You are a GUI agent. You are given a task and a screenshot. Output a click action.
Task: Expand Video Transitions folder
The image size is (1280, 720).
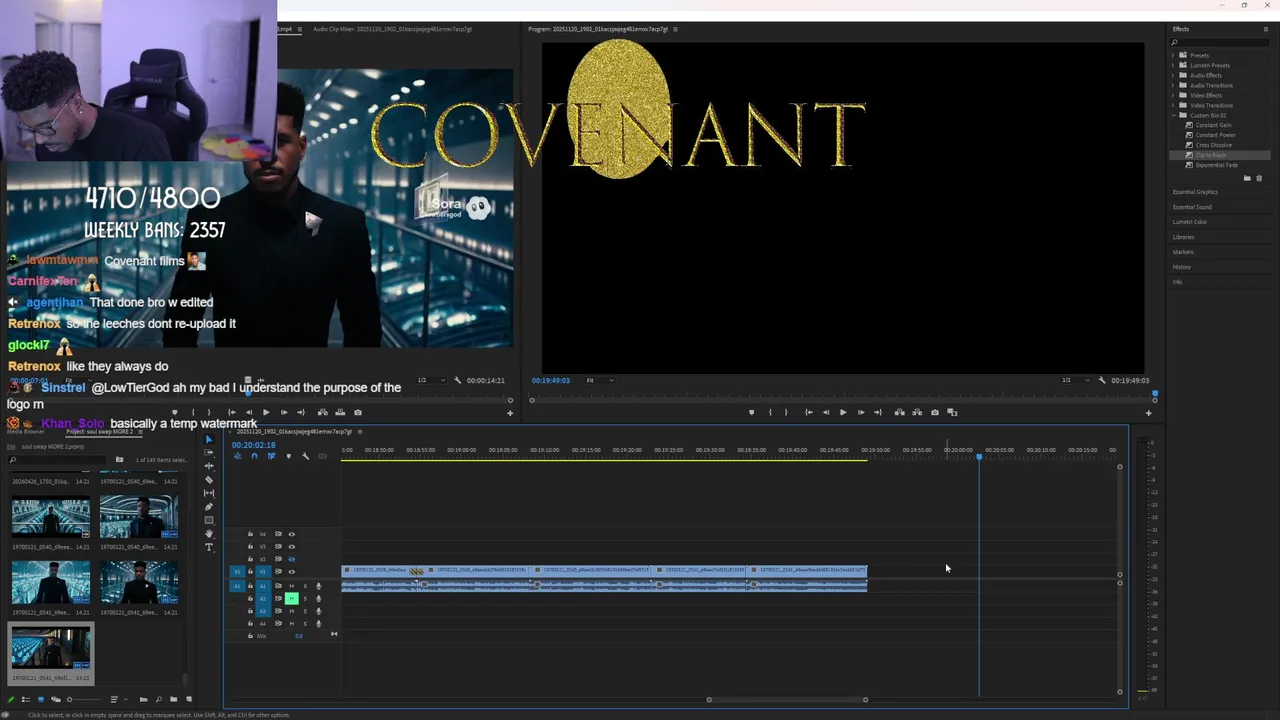coord(1173,105)
